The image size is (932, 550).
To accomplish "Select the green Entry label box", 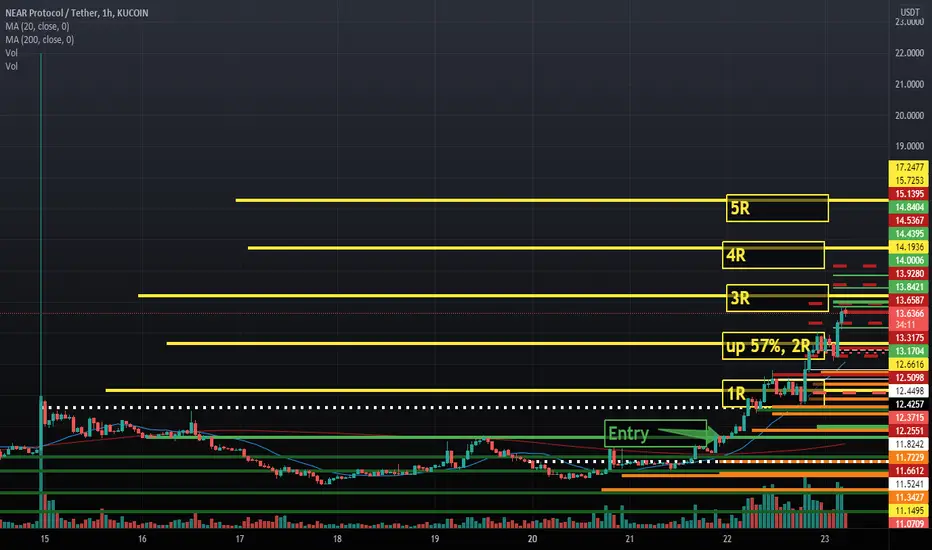I will (656, 433).
